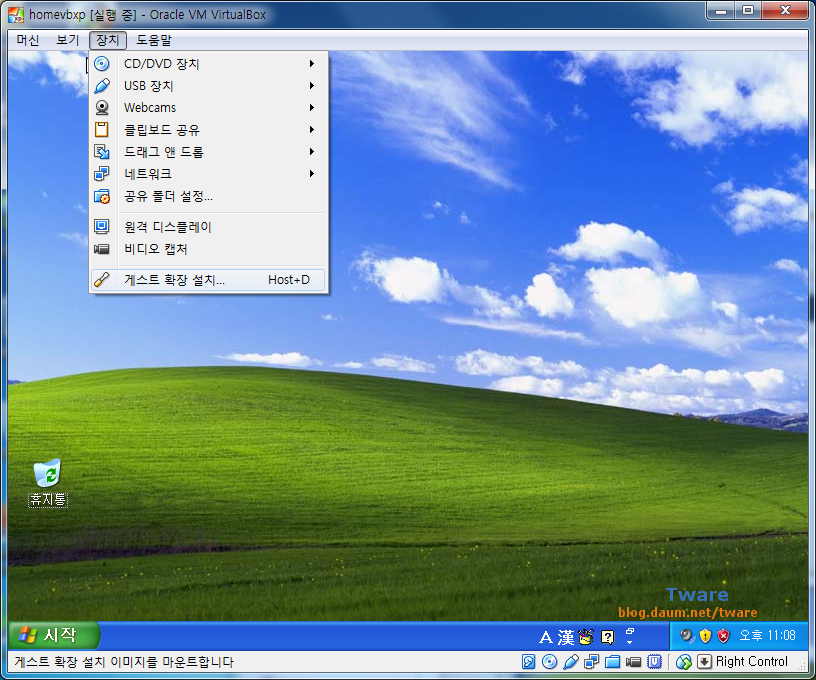Expand the 네트워크 submenu arrow
Image resolution: width=816 pixels, height=680 pixels.
point(312,174)
